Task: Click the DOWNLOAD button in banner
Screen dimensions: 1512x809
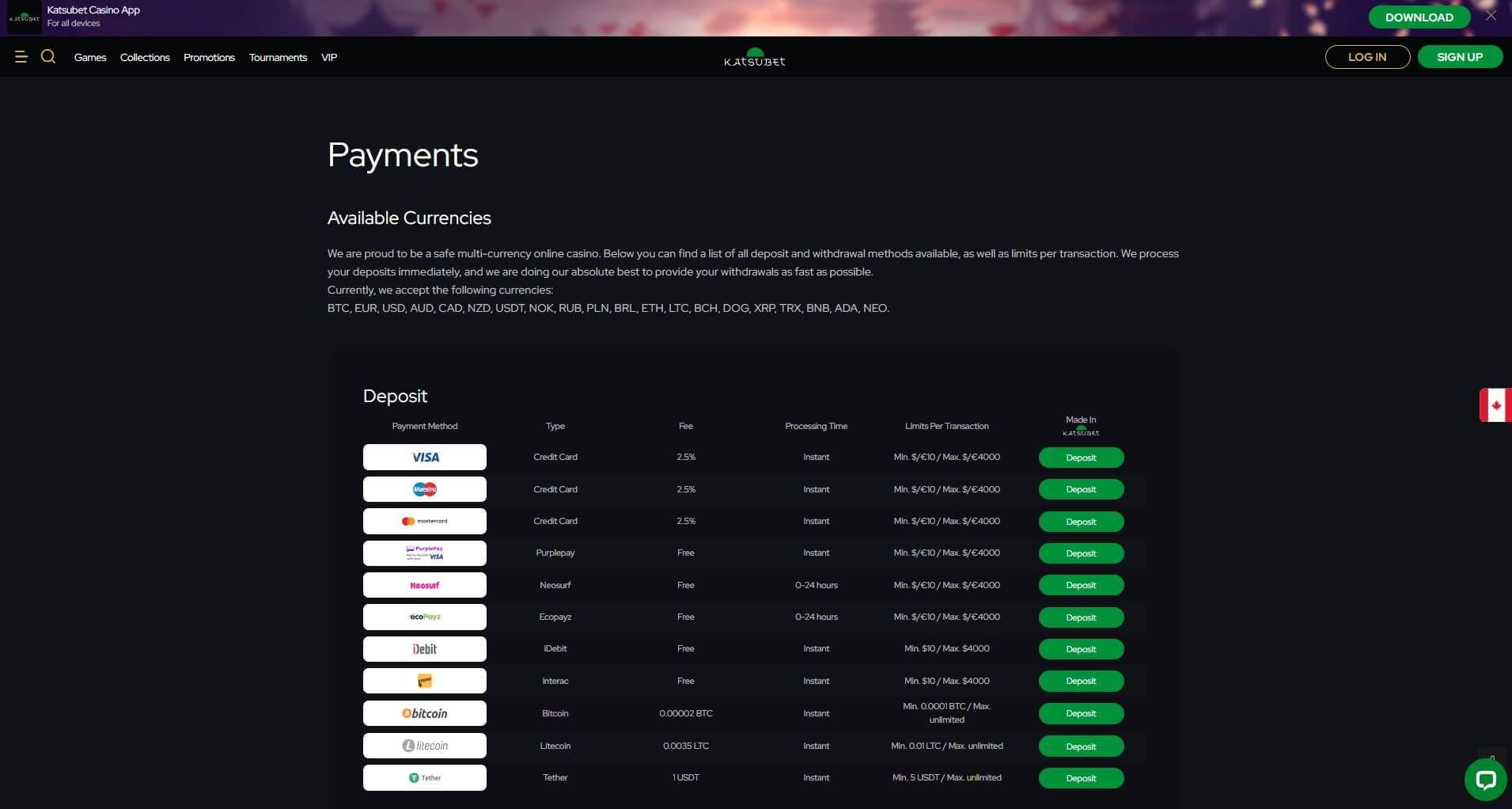Action: pos(1419,17)
